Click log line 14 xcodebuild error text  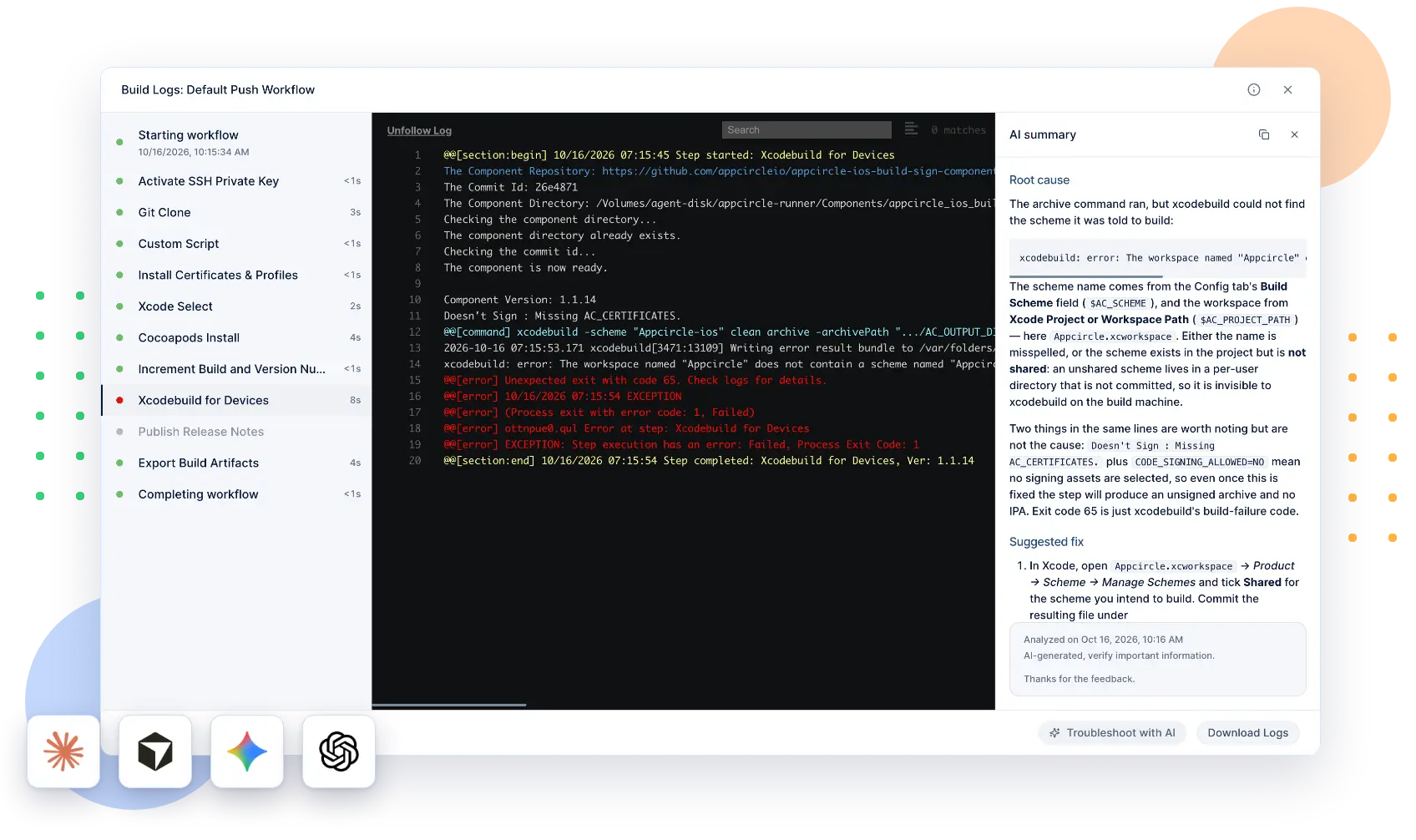pyautogui.click(x=719, y=364)
